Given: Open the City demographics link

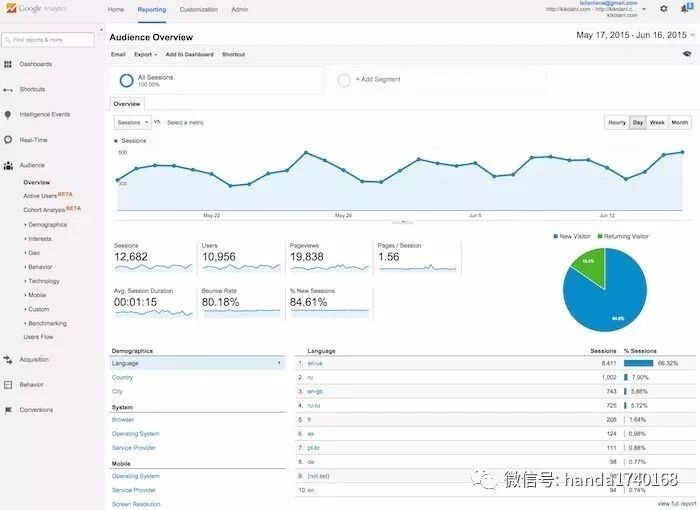Looking at the screenshot, I should pos(117,392).
